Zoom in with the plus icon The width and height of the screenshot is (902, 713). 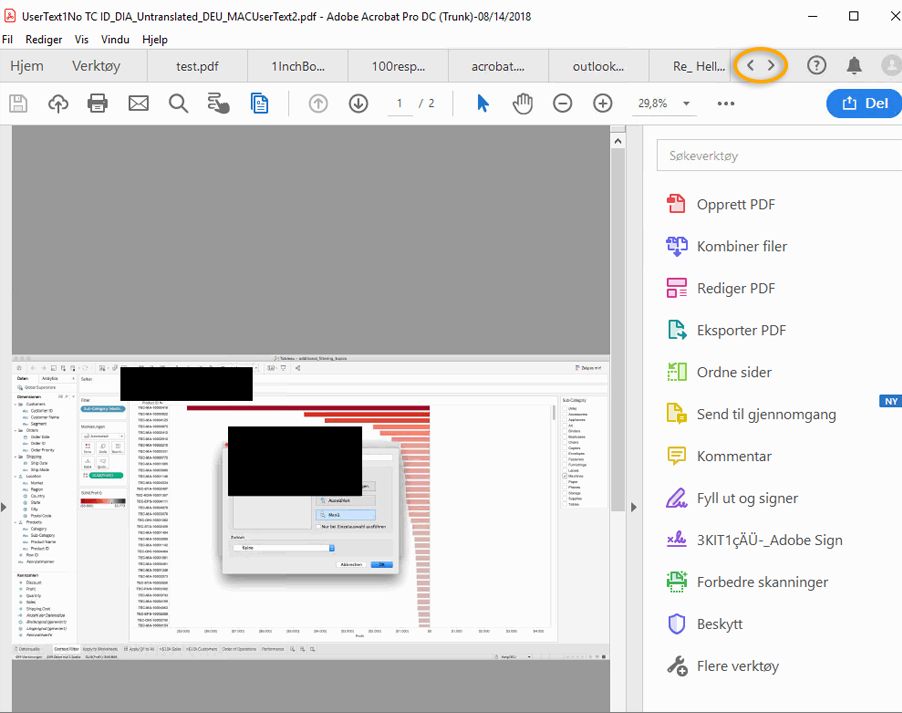(602, 103)
